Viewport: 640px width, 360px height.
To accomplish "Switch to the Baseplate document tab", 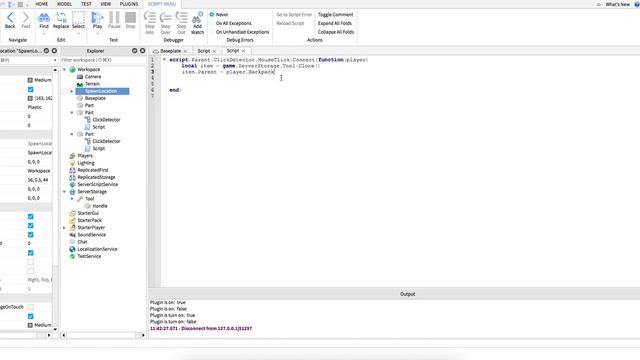I will [170, 51].
